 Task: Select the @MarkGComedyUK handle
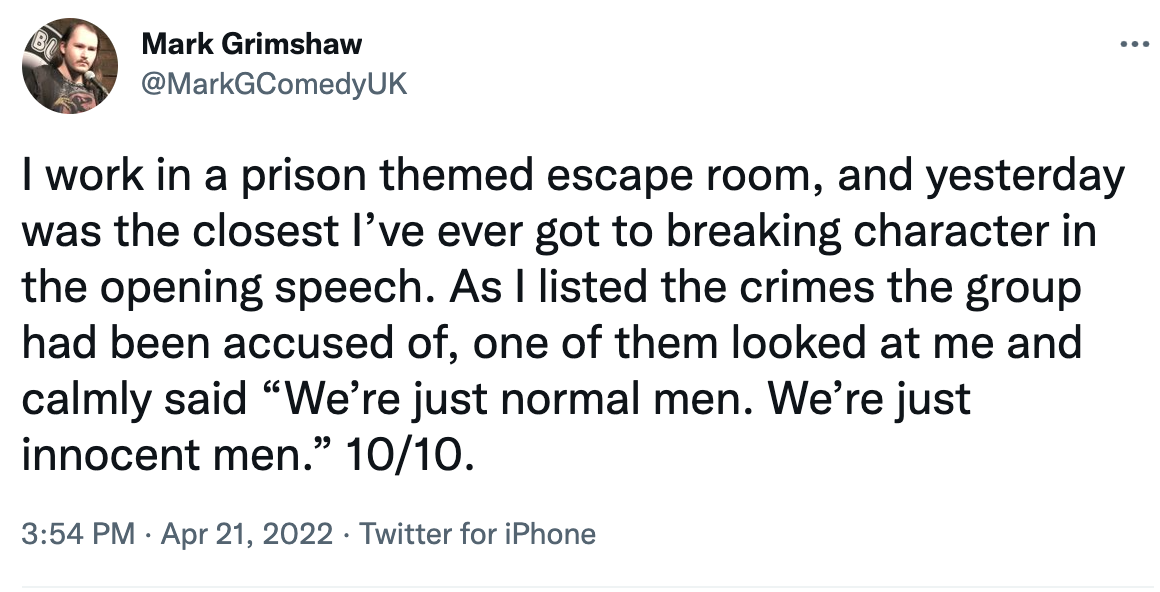click(x=276, y=84)
